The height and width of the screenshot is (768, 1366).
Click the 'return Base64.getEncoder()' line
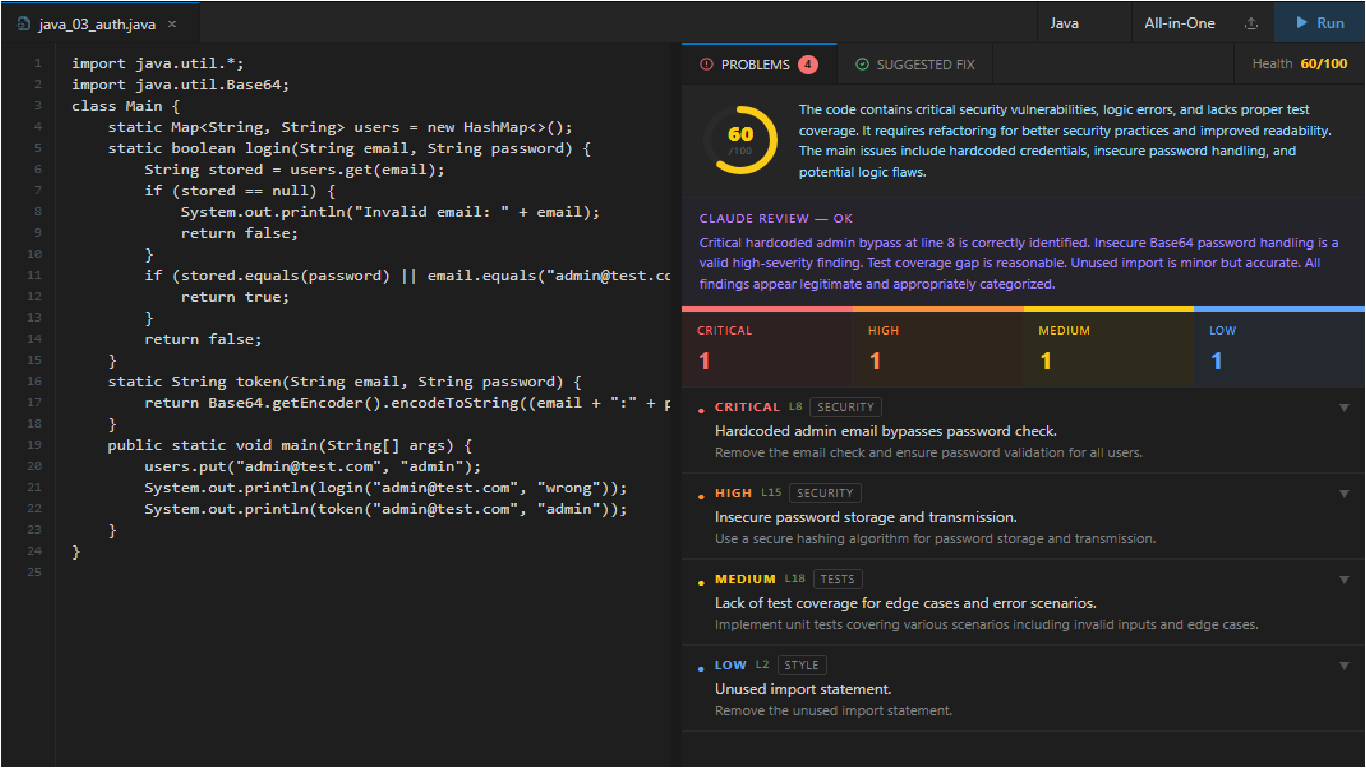tap(407, 402)
